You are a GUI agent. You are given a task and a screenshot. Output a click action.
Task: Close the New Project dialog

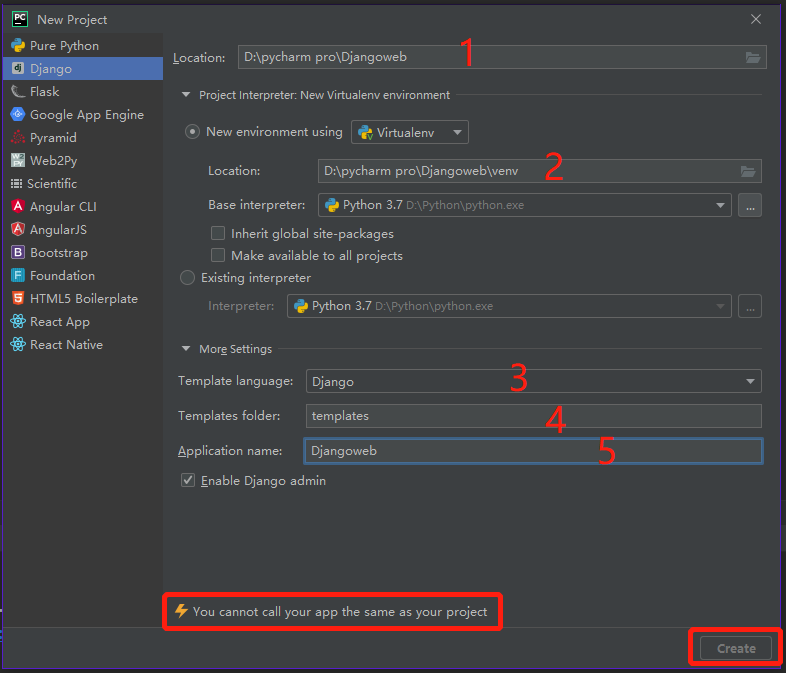point(755,19)
